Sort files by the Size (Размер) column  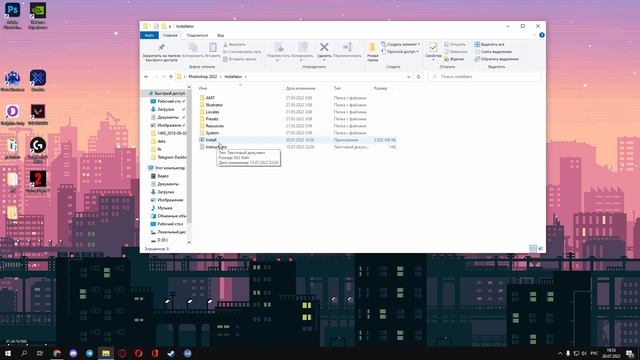pos(380,88)
